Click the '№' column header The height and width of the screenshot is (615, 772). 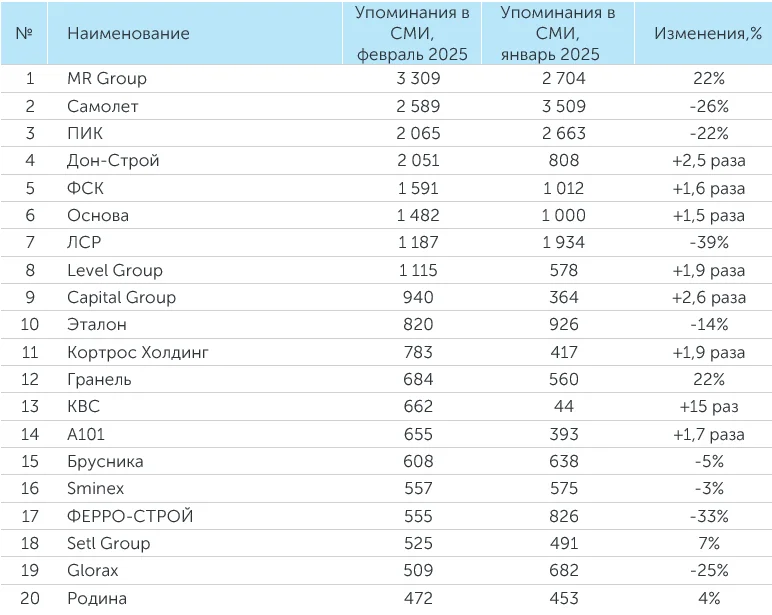(25, 33)
